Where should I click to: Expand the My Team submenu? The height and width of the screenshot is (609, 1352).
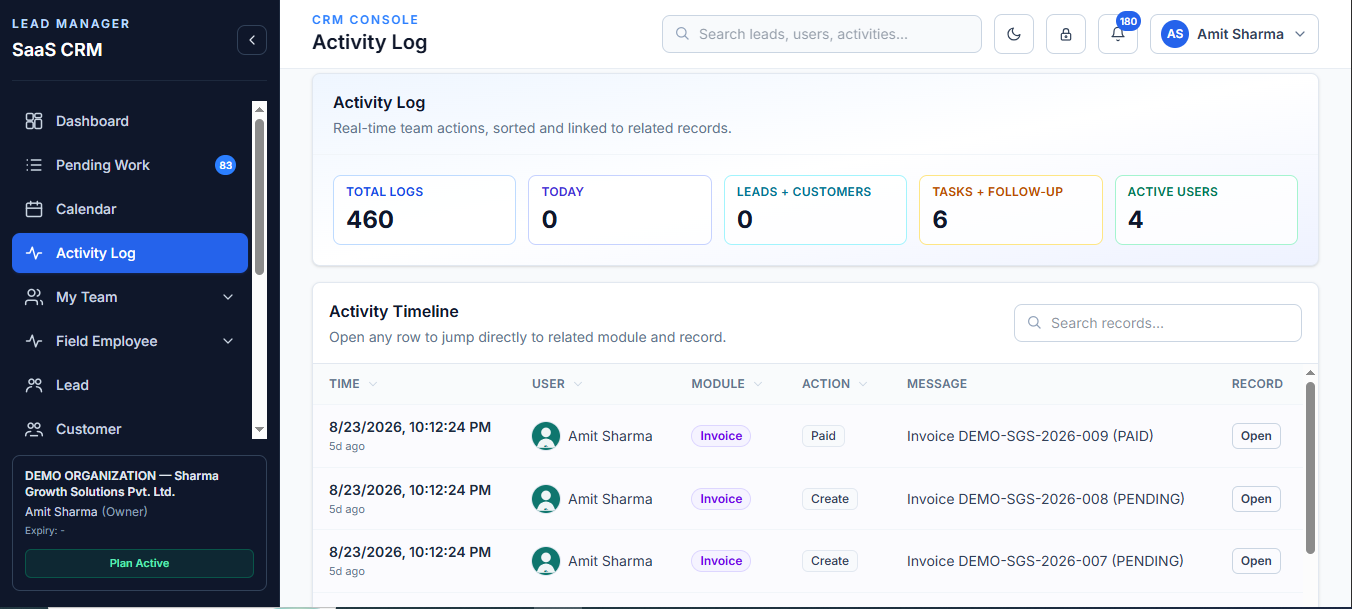tap(130, 297)
